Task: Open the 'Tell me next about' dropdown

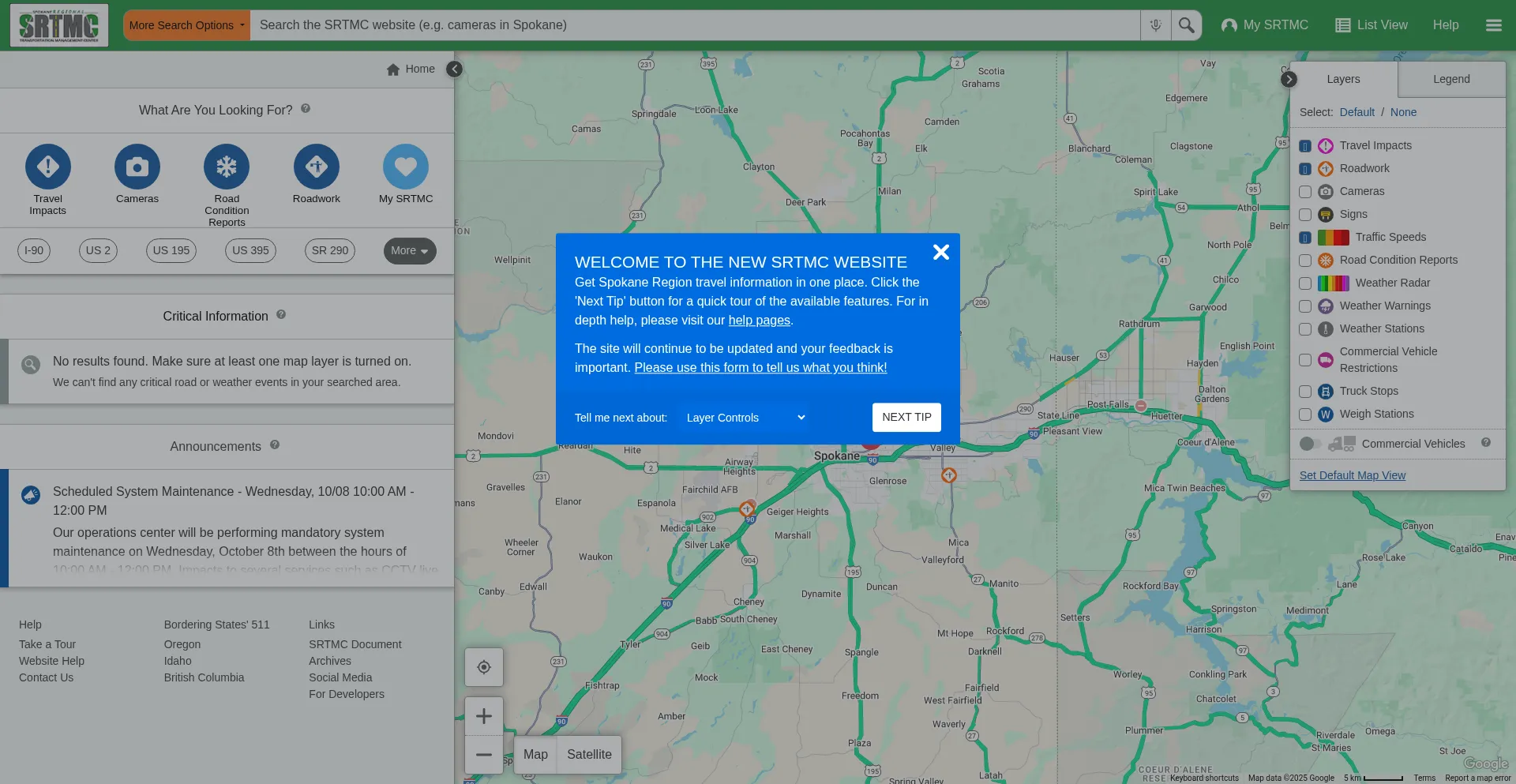Action: (x=745, y=418)
